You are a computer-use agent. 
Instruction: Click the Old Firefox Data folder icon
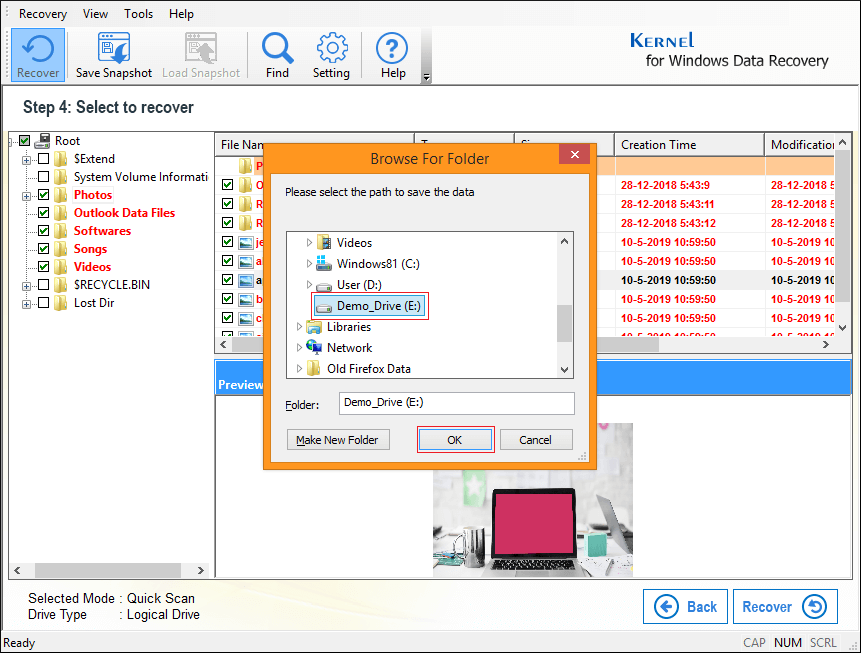coord(314,369)
